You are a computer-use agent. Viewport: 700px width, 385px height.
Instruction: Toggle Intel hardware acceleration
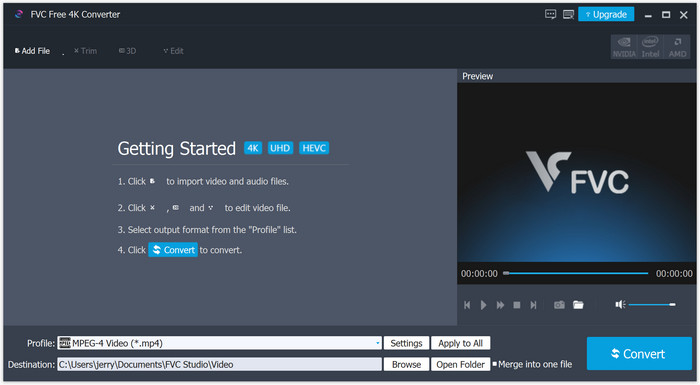point(650,47)
